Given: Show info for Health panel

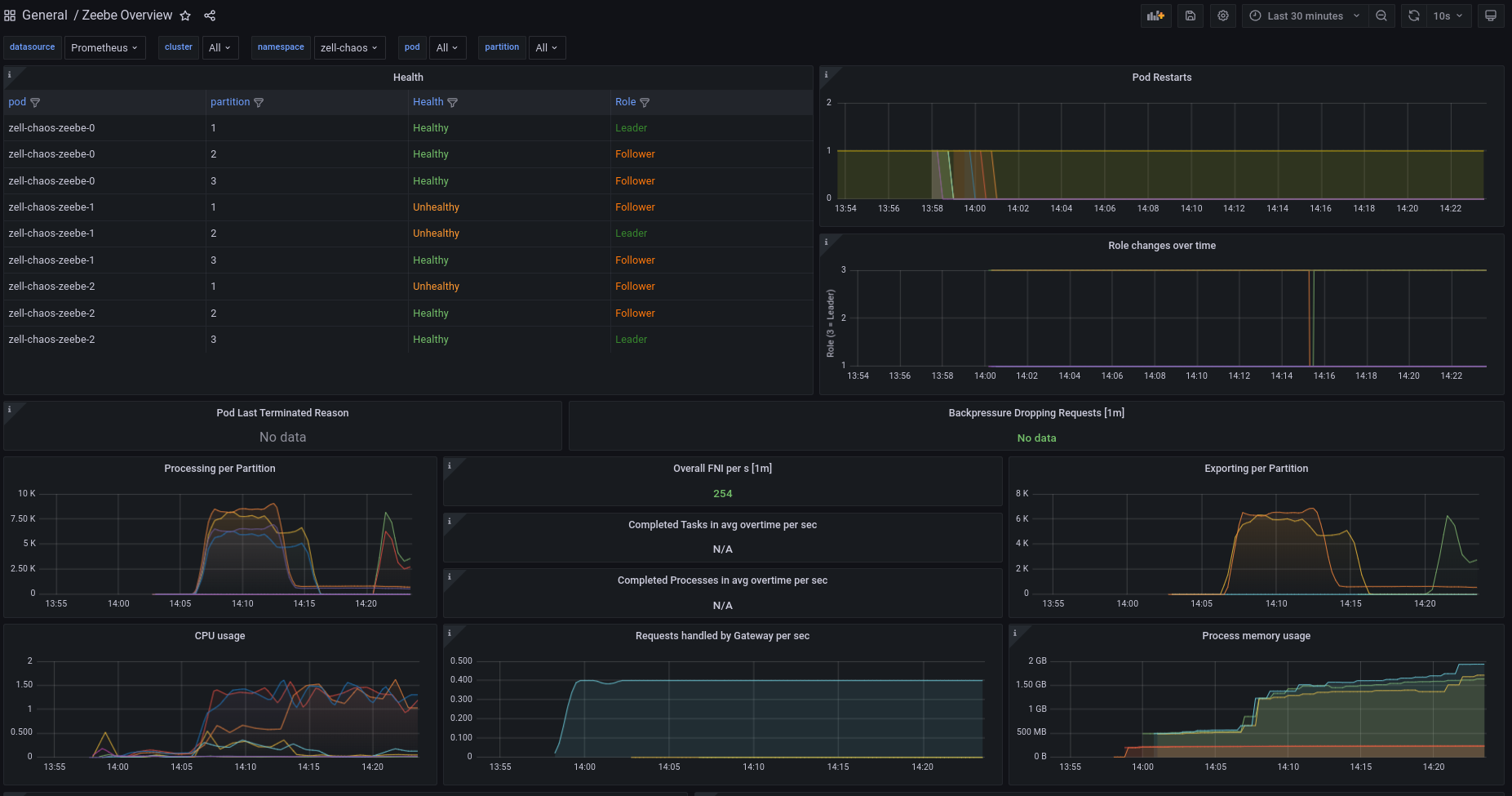Looking at the screenshot, I should (10, 74).
